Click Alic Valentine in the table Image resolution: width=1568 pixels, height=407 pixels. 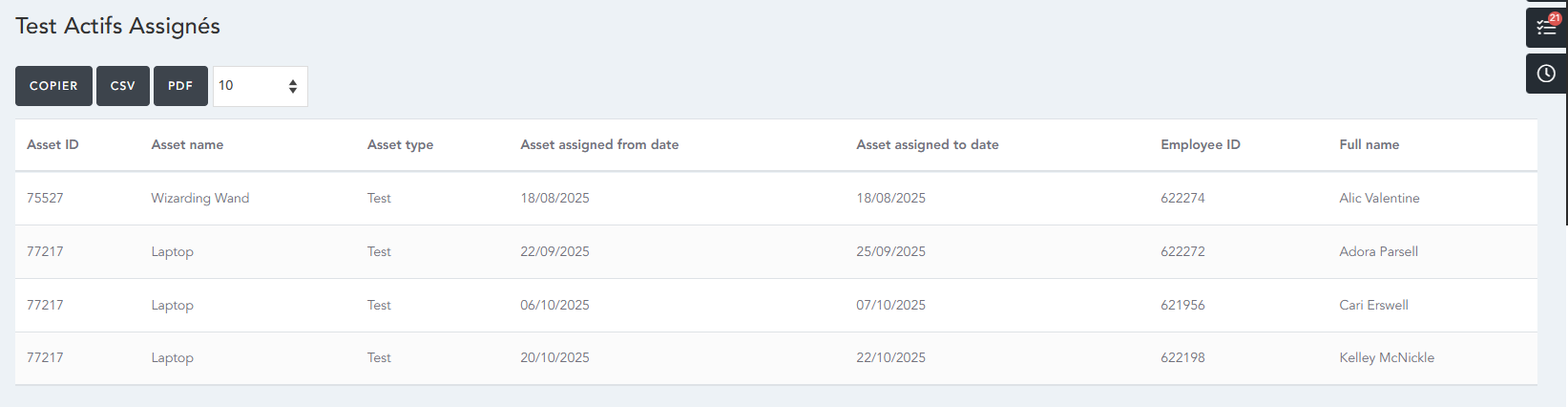[x=1379, y=199]
